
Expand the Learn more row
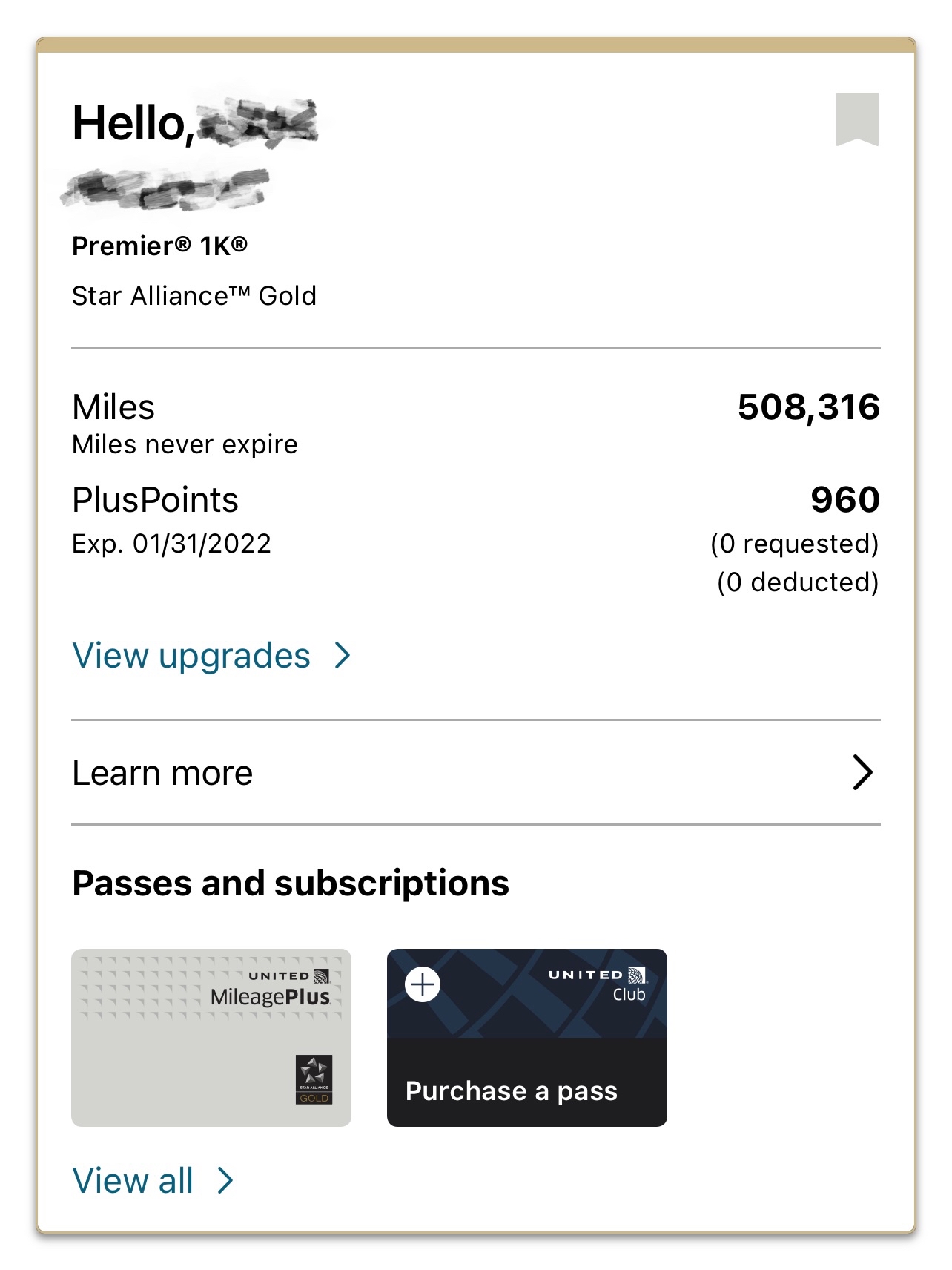(x=475, y=773)
